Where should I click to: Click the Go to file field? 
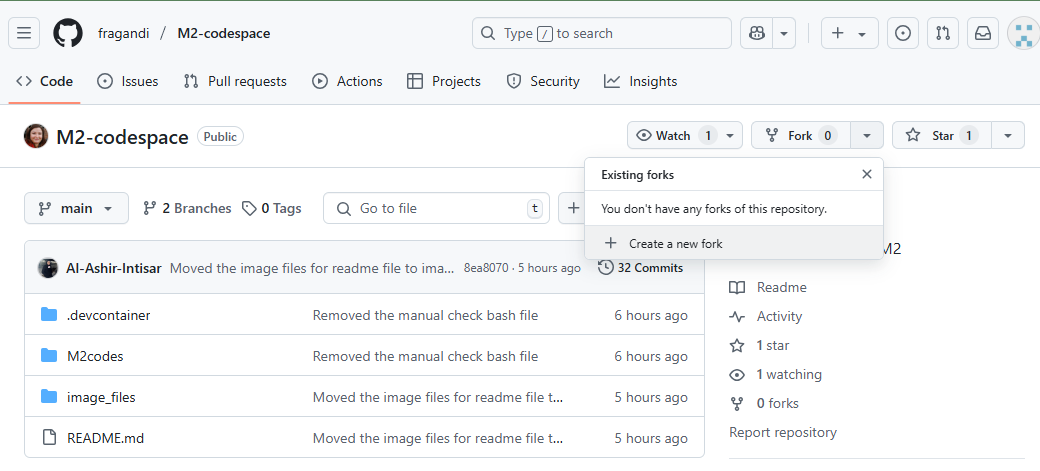point(436,208)
